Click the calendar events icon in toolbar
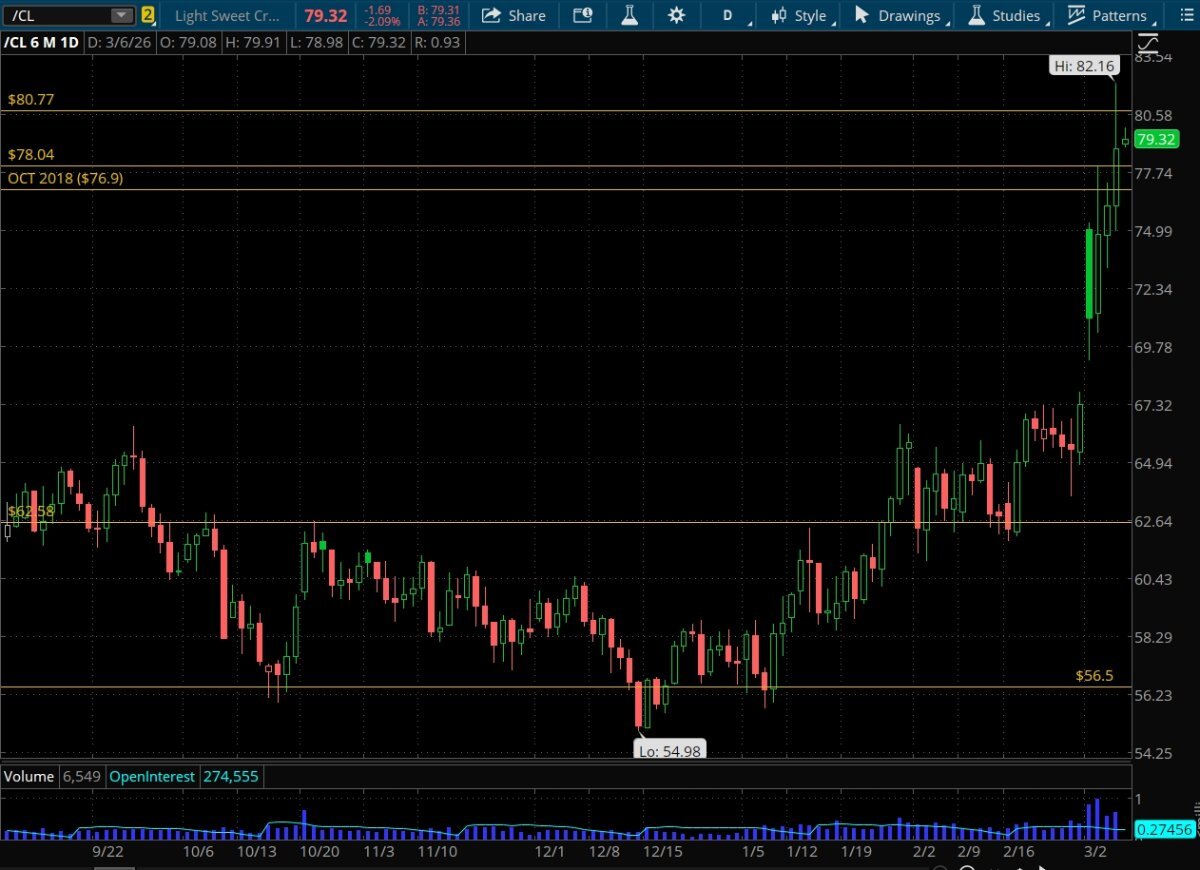 click(582, 15)
